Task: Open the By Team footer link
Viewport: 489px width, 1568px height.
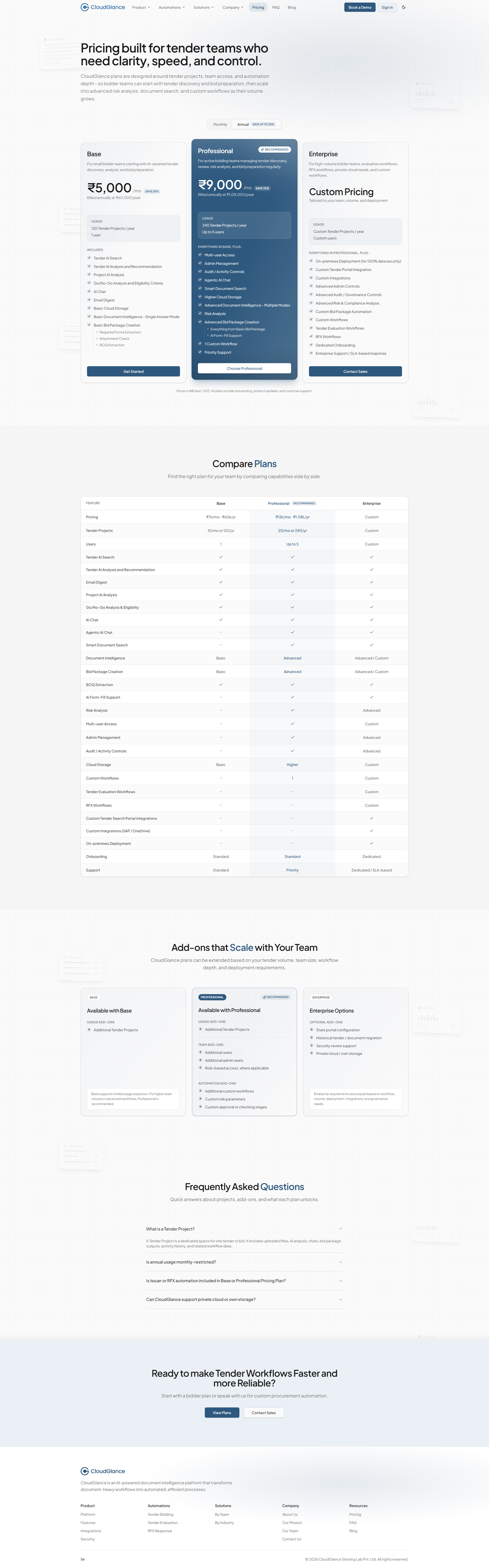Action: [222, 1515]
